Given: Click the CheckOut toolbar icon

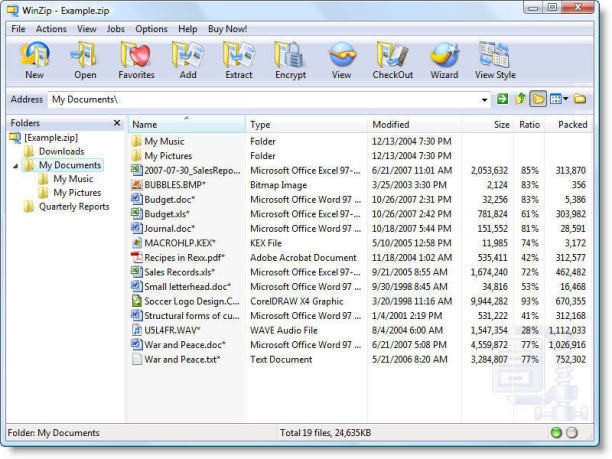Looking at the screenshot, I should point(393,59).
